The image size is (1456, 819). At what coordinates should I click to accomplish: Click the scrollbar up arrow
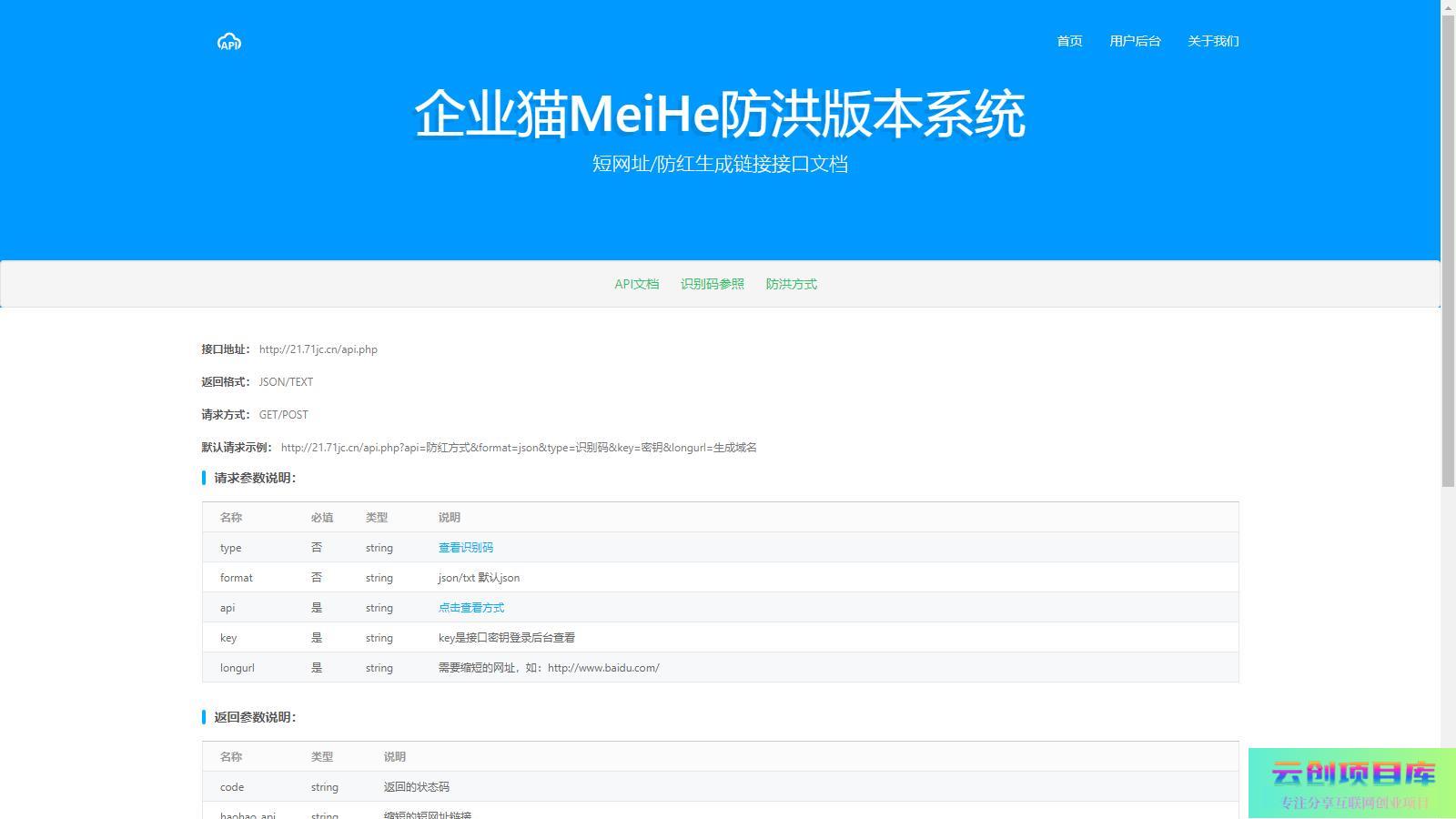point(1448,7)
